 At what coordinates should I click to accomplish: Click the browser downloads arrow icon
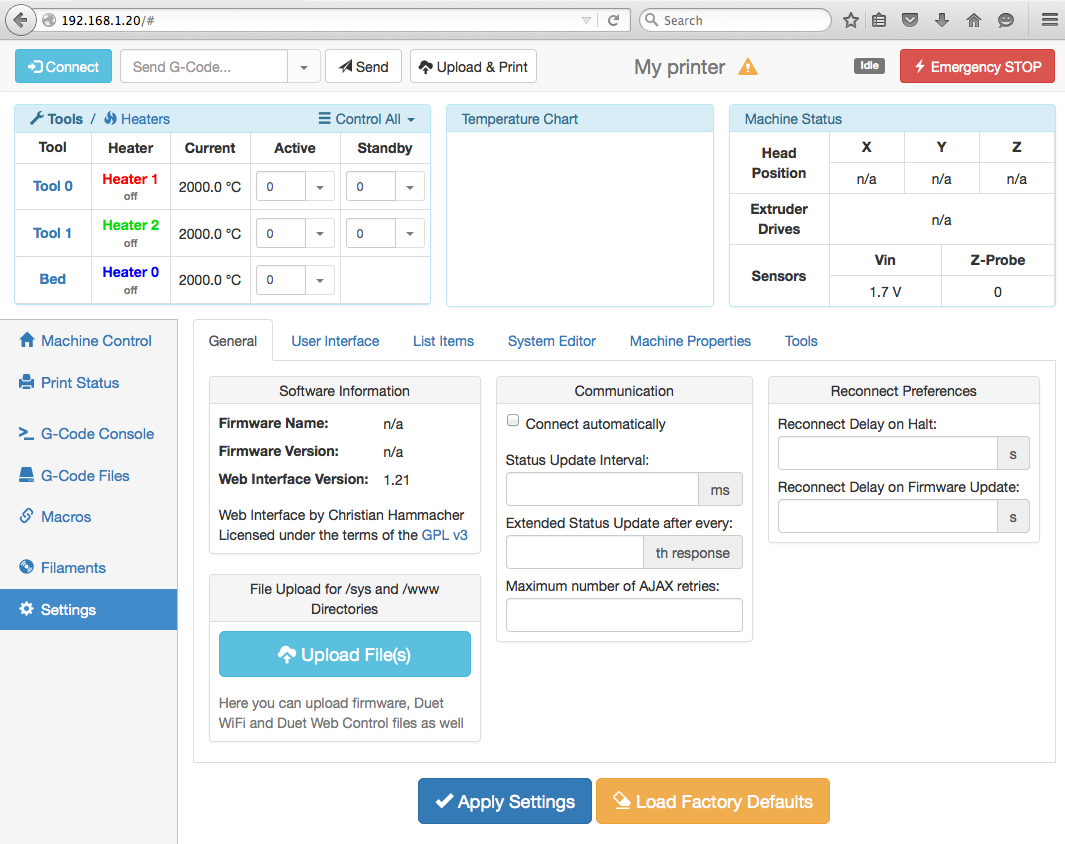tap(941, 20)
